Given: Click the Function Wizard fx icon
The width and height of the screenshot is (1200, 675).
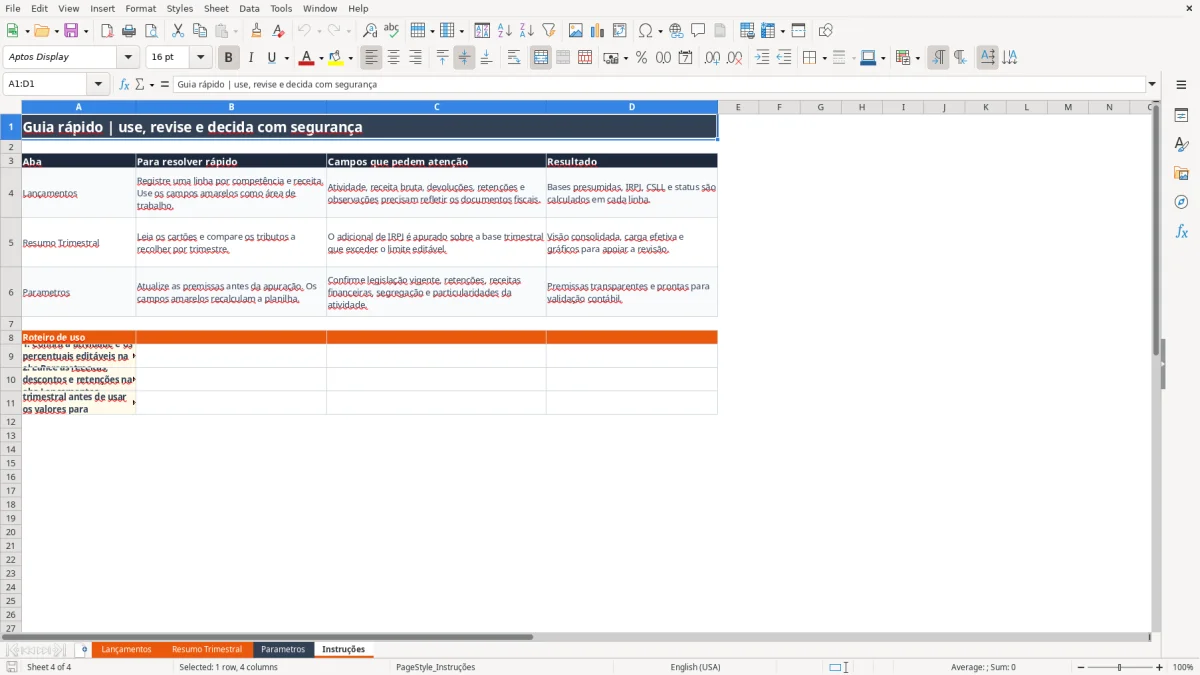Looking at the screenshot, I should [x=124, y=85].
